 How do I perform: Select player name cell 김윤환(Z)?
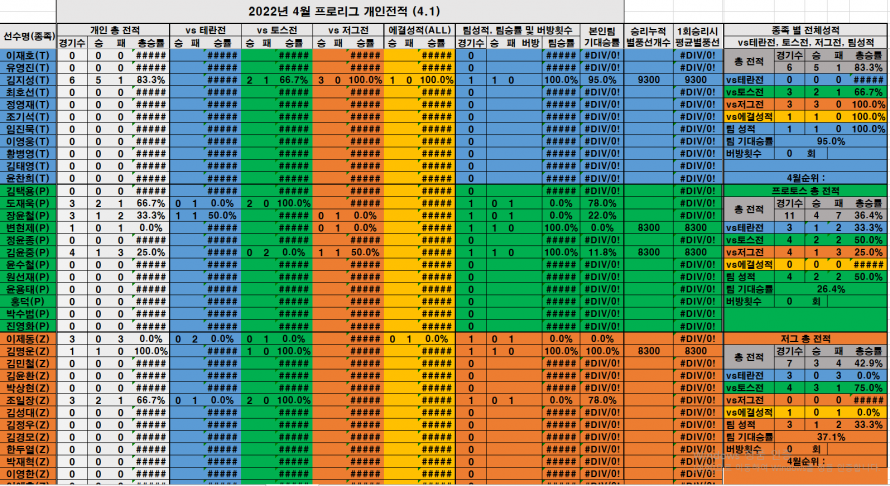[x=28, y=376]
